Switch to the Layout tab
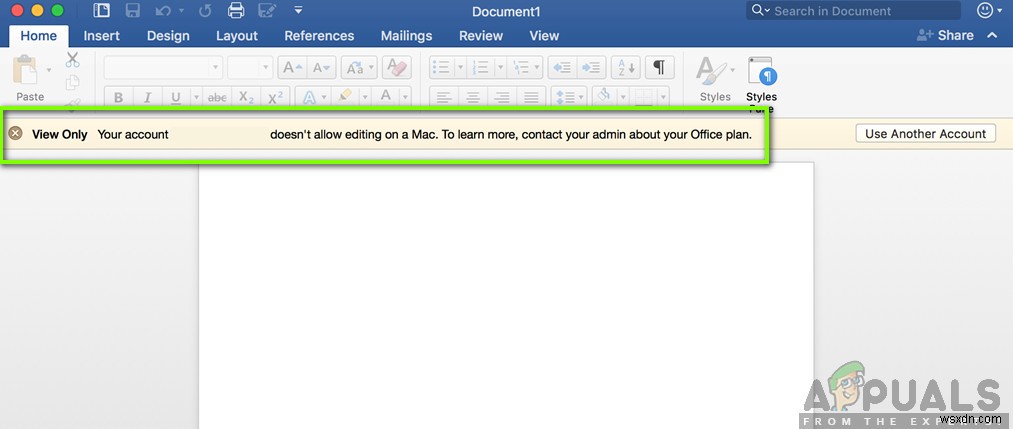Image resolution: width=1013 pixels, height=429 pixels. tap(237, 36)
